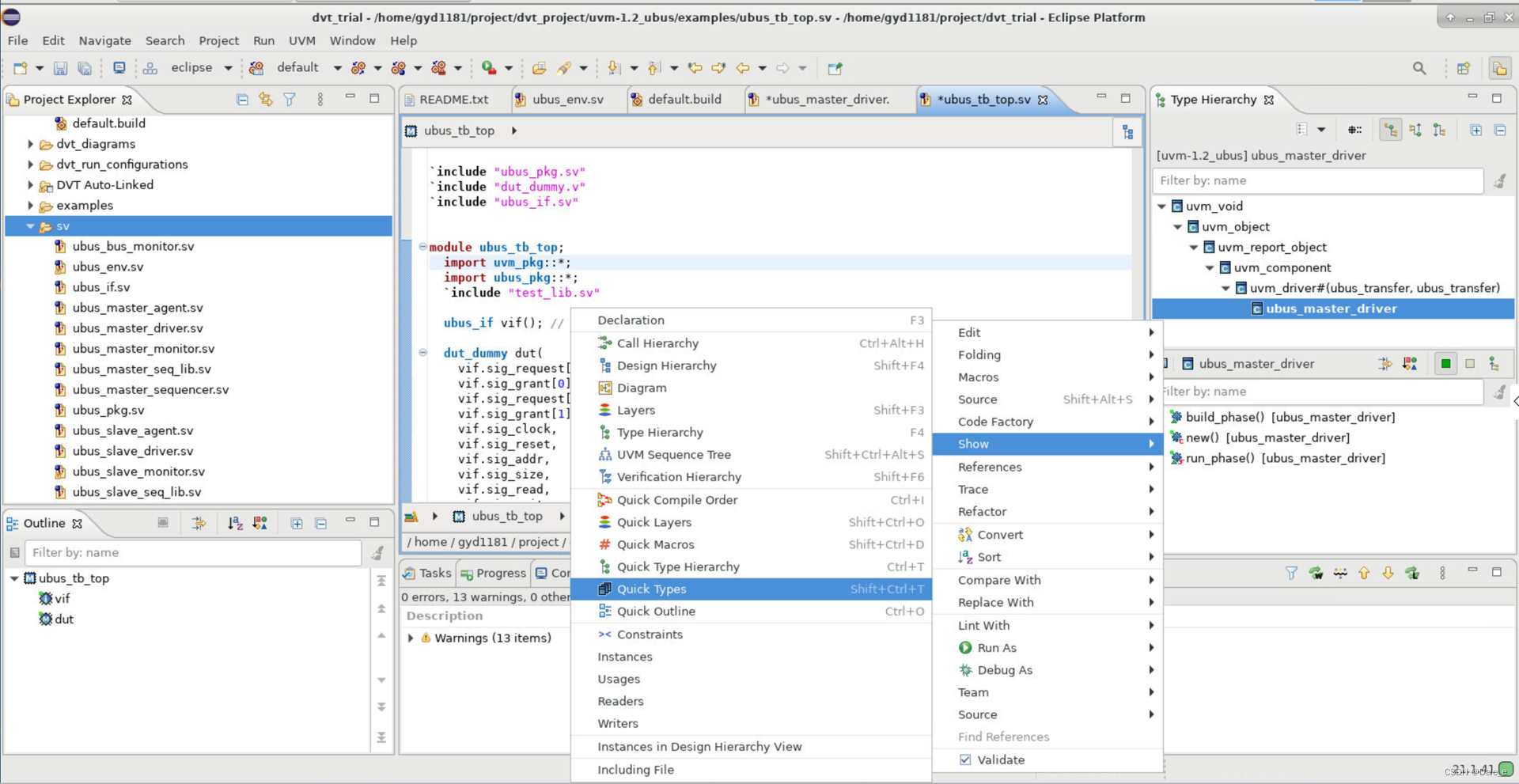Click the Save toolbar icon
1519x784 pixels.
(60, 68)
